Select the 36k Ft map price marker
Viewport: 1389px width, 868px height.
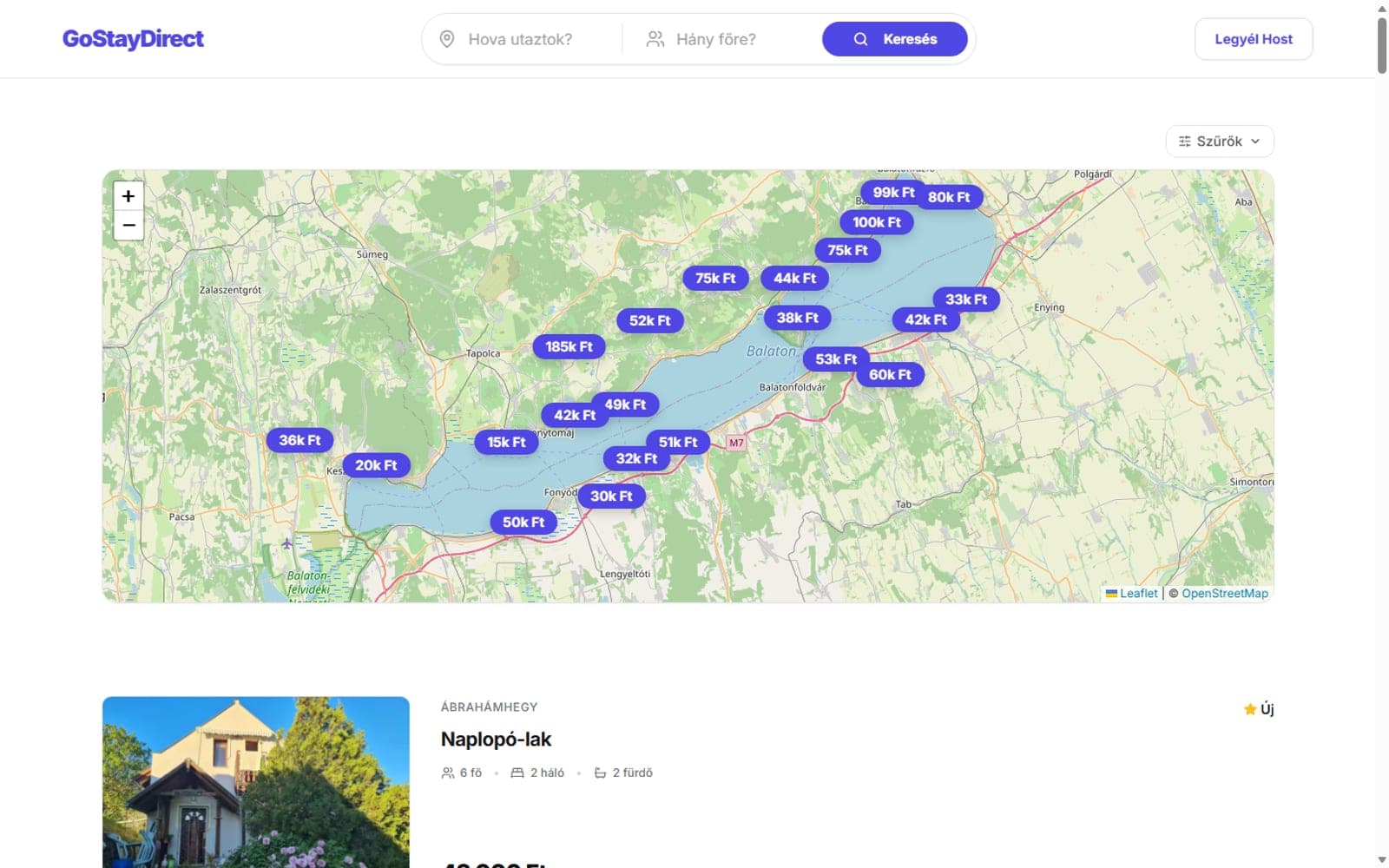[300, 441]
